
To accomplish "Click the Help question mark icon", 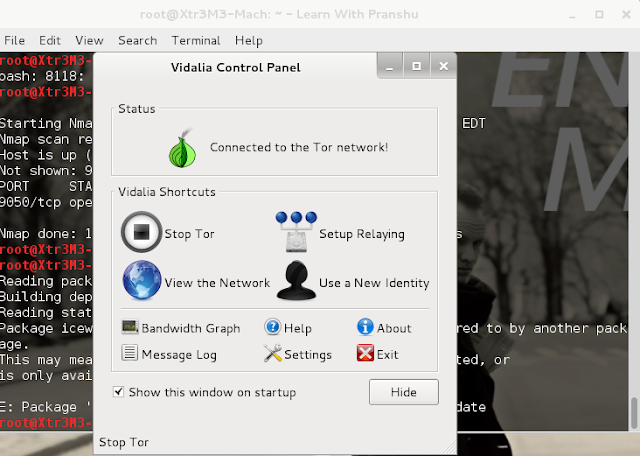I will click(272, 327).
